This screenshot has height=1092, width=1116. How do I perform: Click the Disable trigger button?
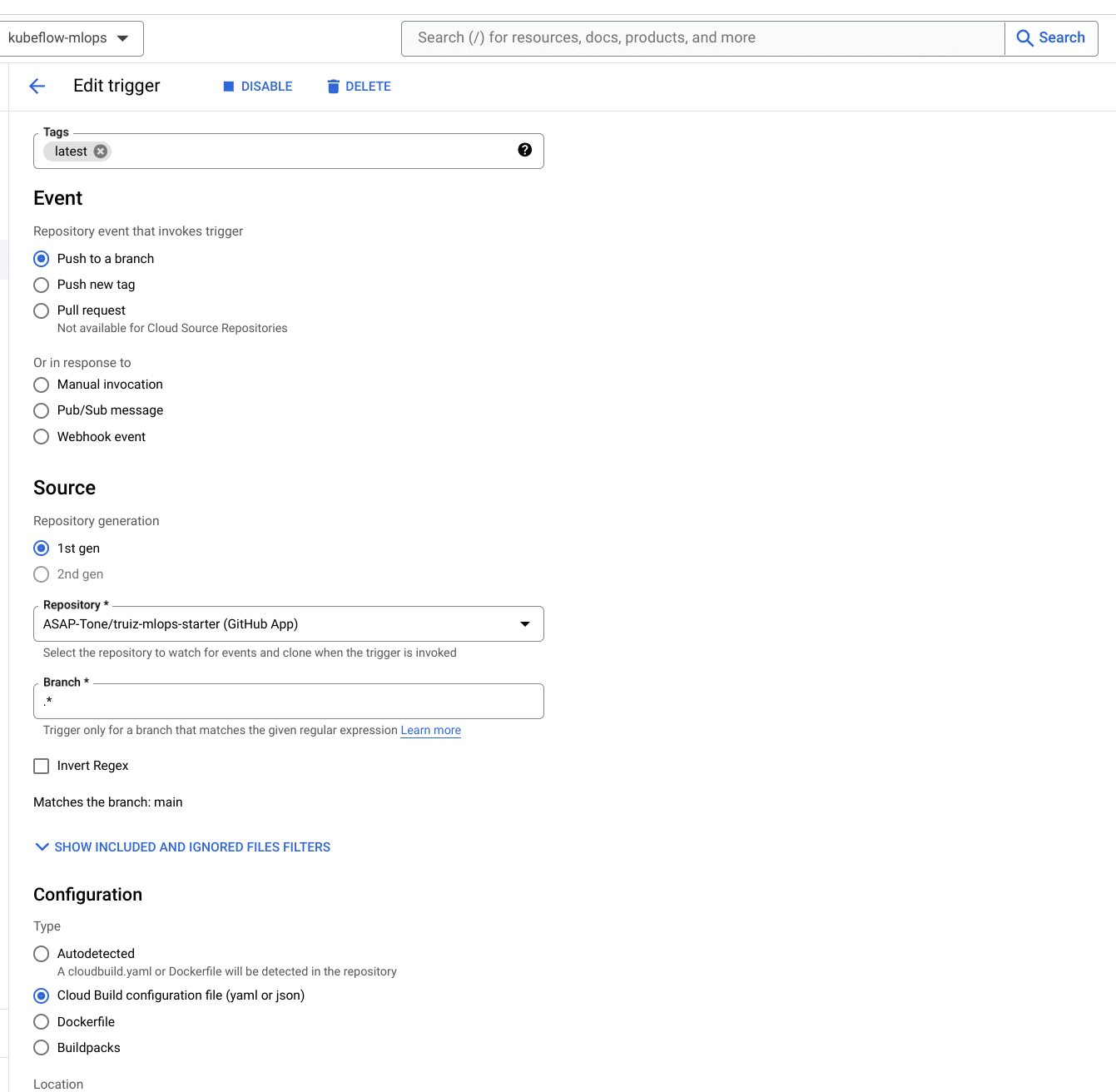[258, 87]
